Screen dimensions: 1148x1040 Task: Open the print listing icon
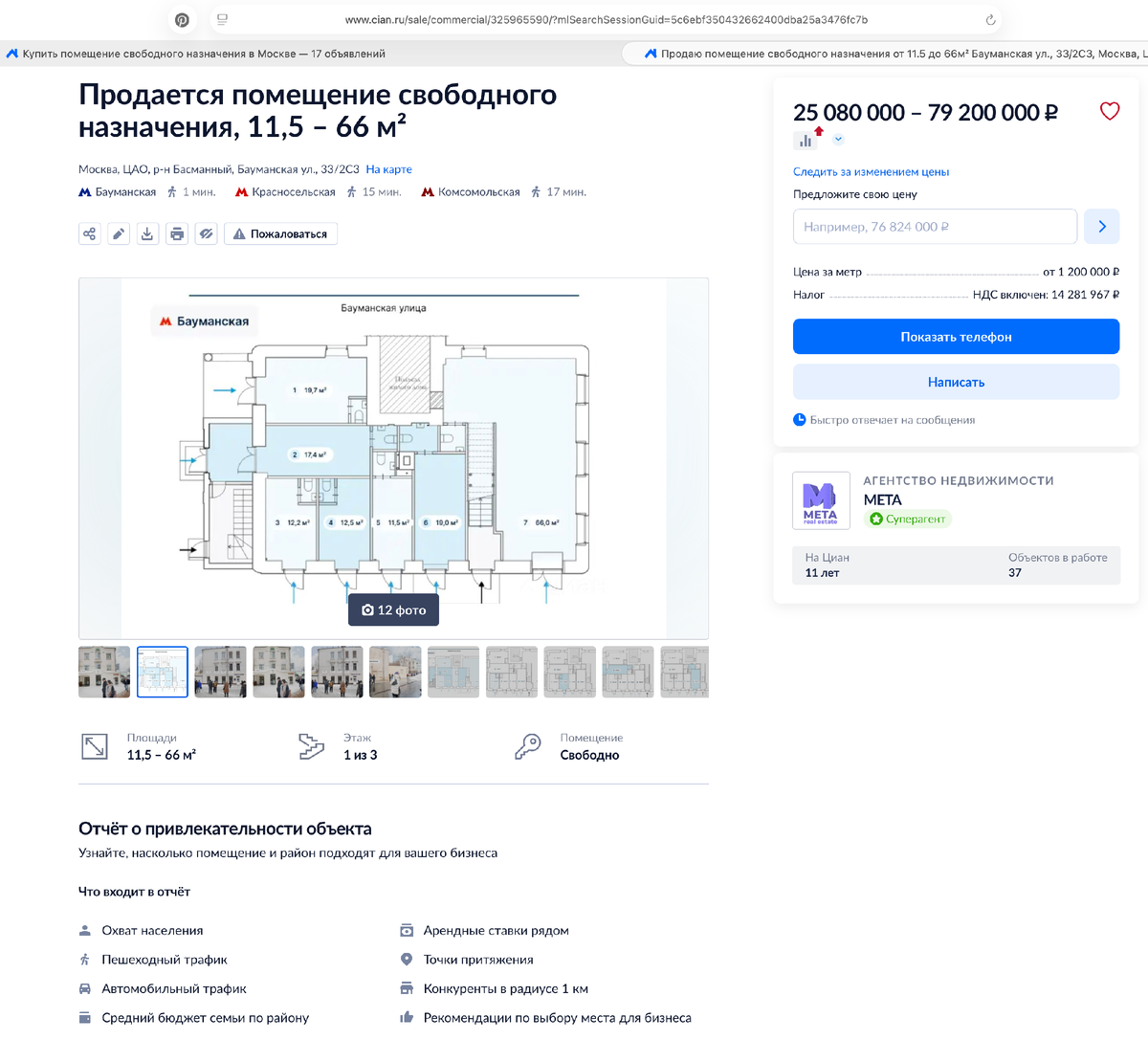tap(176, 232)
